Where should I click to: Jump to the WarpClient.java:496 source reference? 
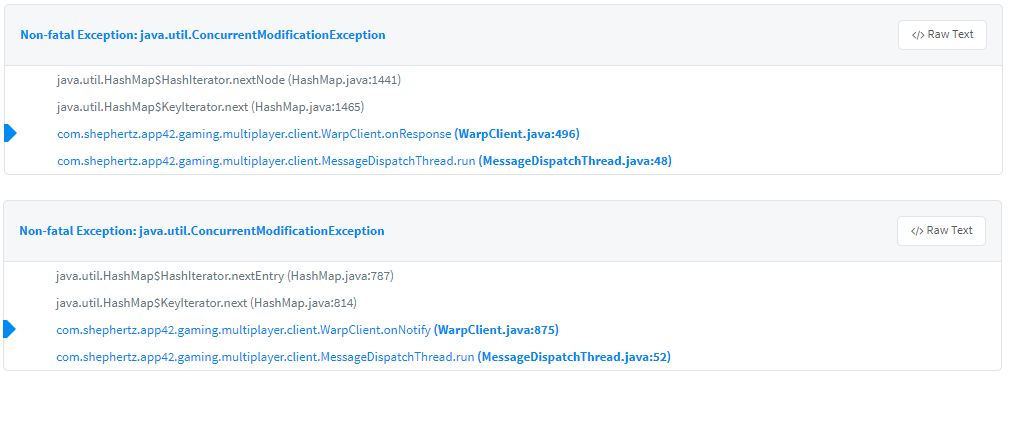point(517,134)
